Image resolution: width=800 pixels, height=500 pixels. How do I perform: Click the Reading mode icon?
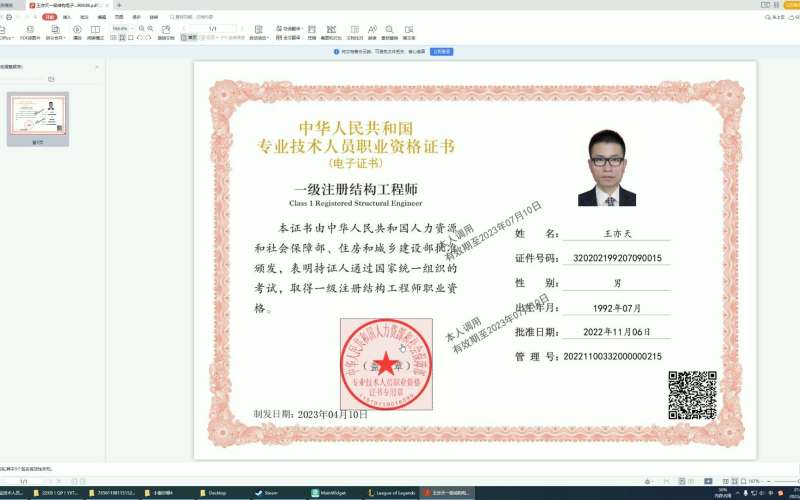(x=95, y=32)
